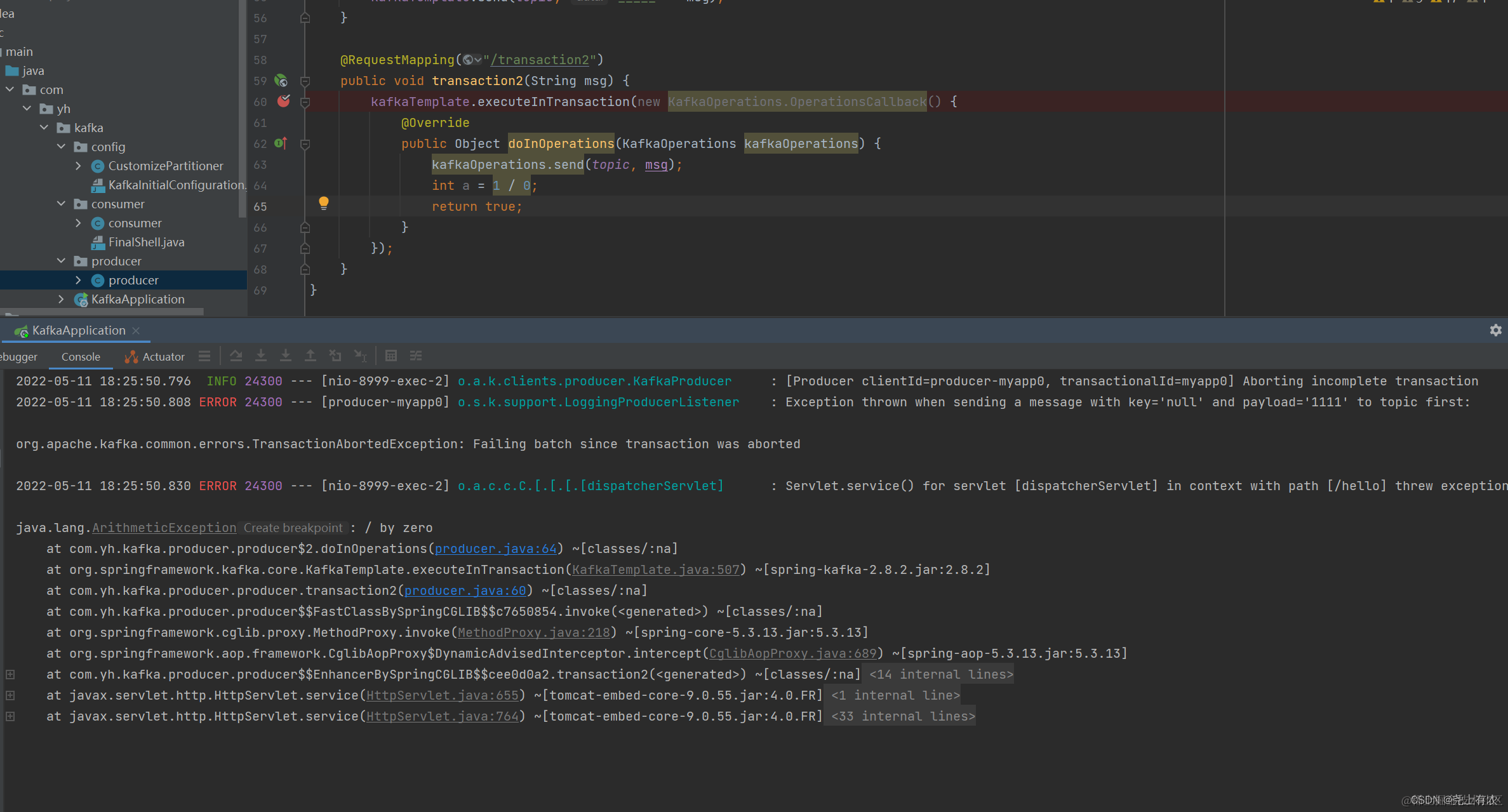Click the Step Over debugger icon
Viewport: 1508px width, 812px height.
[236, 356]
